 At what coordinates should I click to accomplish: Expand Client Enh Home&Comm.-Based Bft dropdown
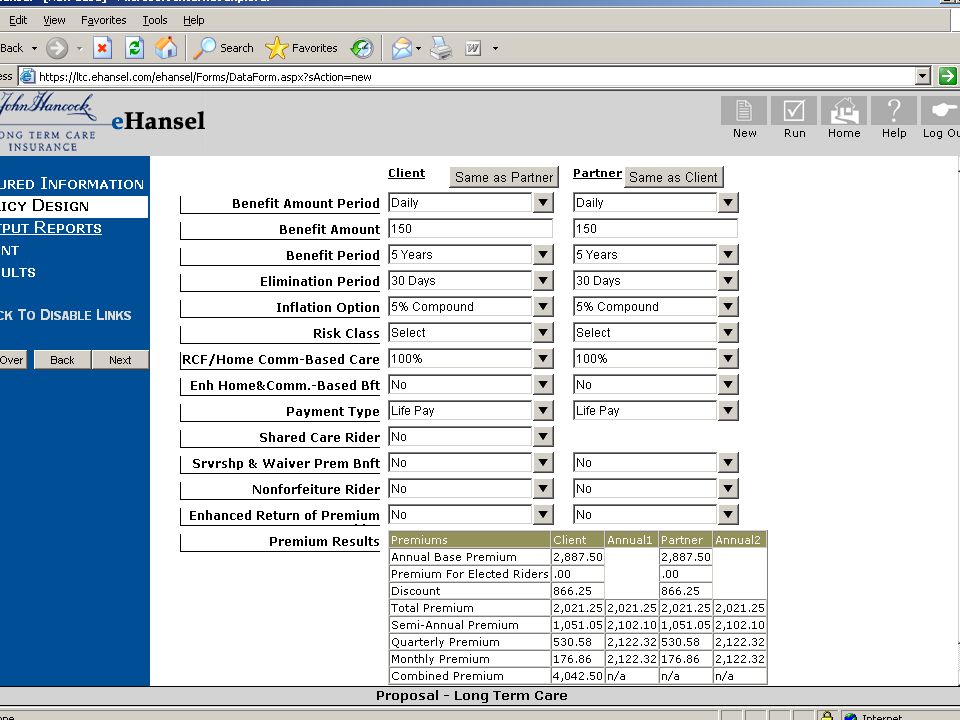coord(543,384)
